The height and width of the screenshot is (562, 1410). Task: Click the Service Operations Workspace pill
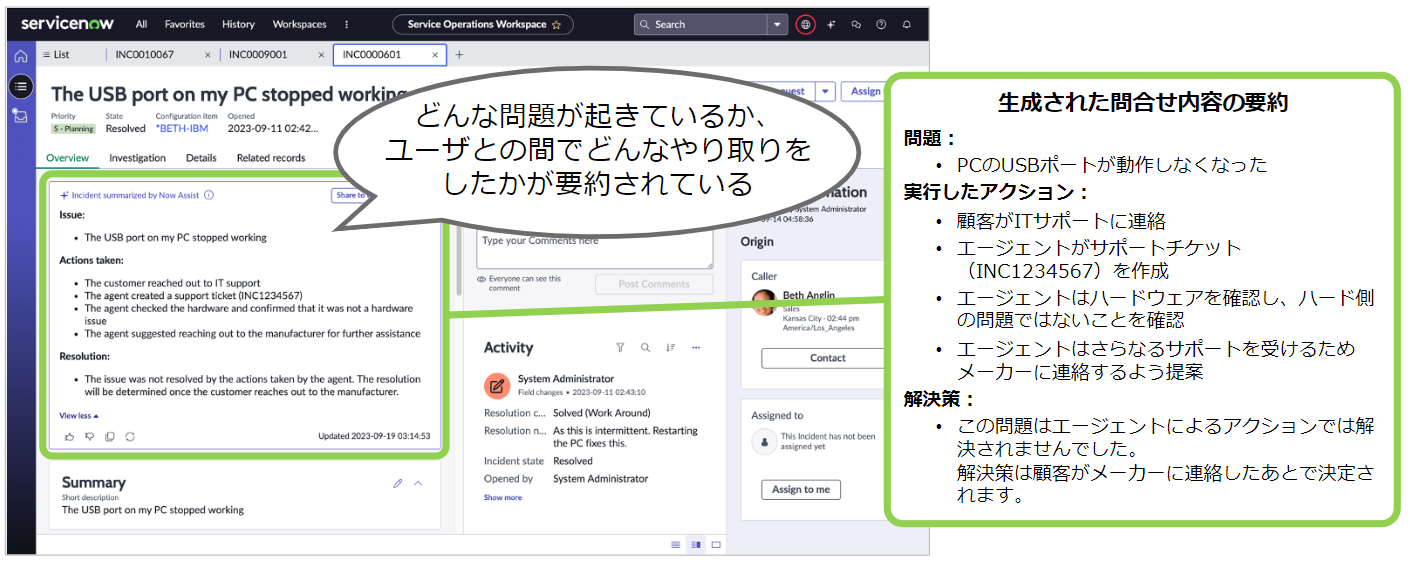pos(484,24)
